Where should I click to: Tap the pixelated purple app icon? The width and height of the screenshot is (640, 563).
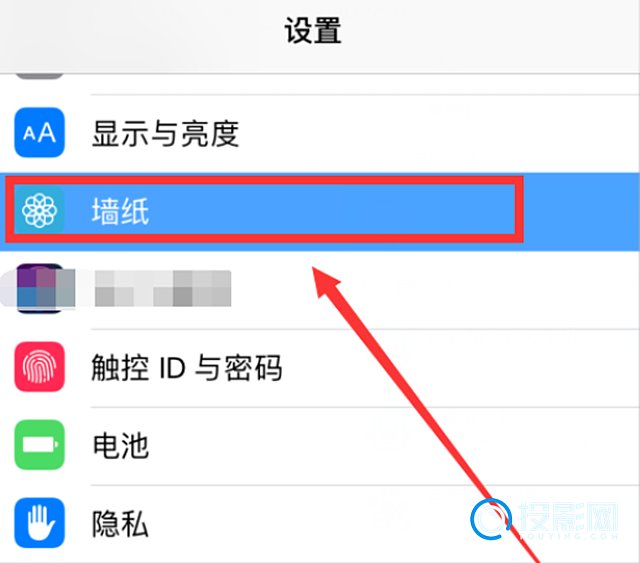[x=41, y=288]
